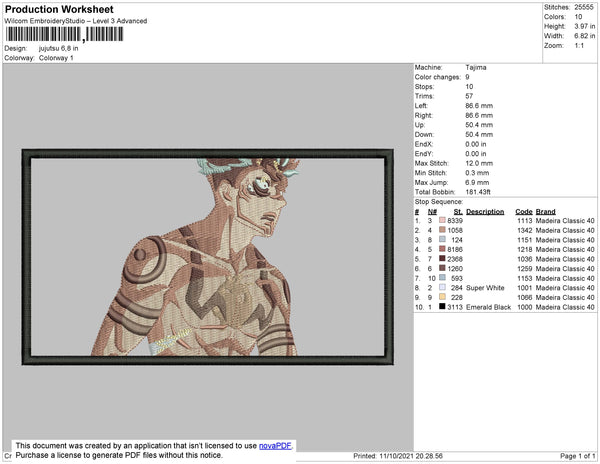The image size is (600, 464).
Task: Click the Color changes value '9'
Action: (x=468, y=77)
